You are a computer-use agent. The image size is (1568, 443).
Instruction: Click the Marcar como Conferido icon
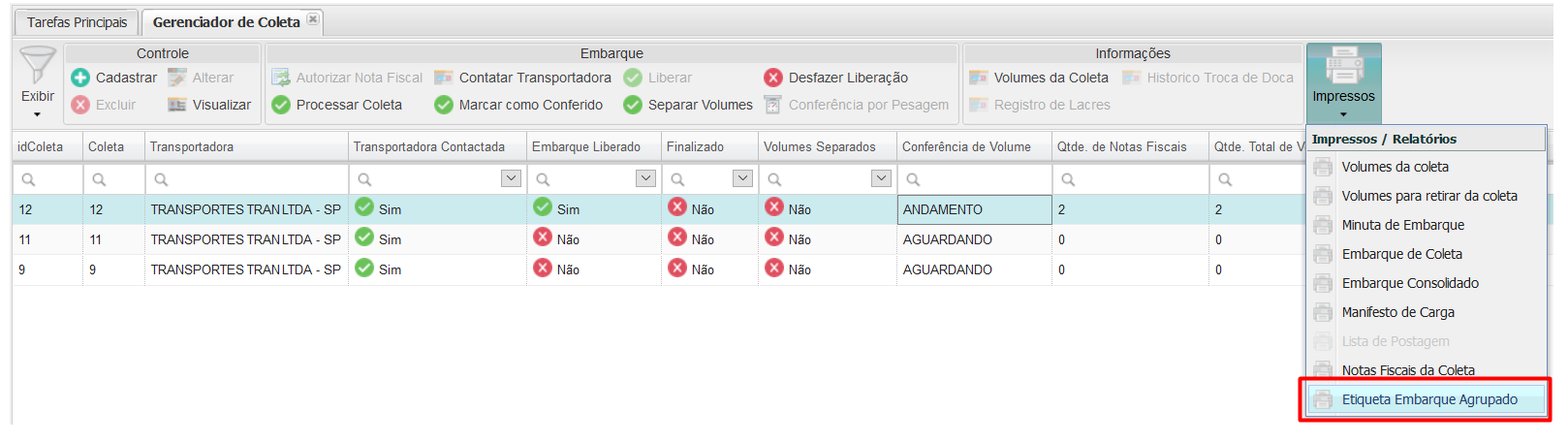coord(444,105)
